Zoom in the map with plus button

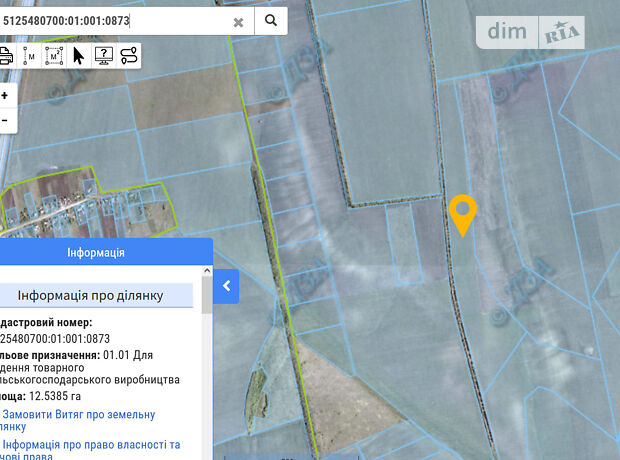pyautogui.click(x=5, y=96)
